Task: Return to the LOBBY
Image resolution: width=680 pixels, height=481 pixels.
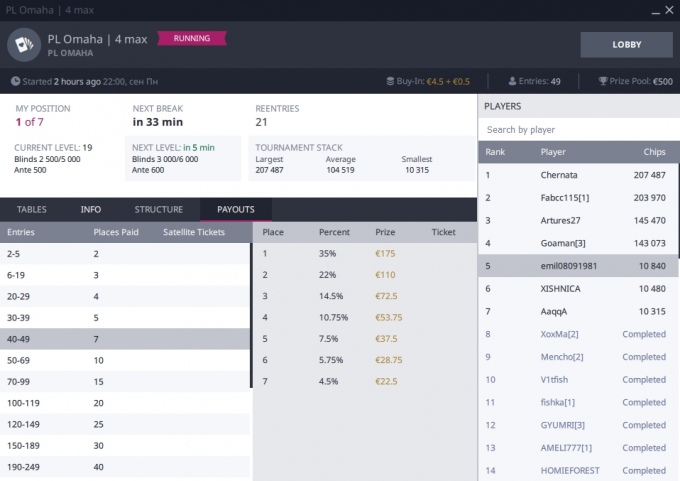Action: pos(627,44)
